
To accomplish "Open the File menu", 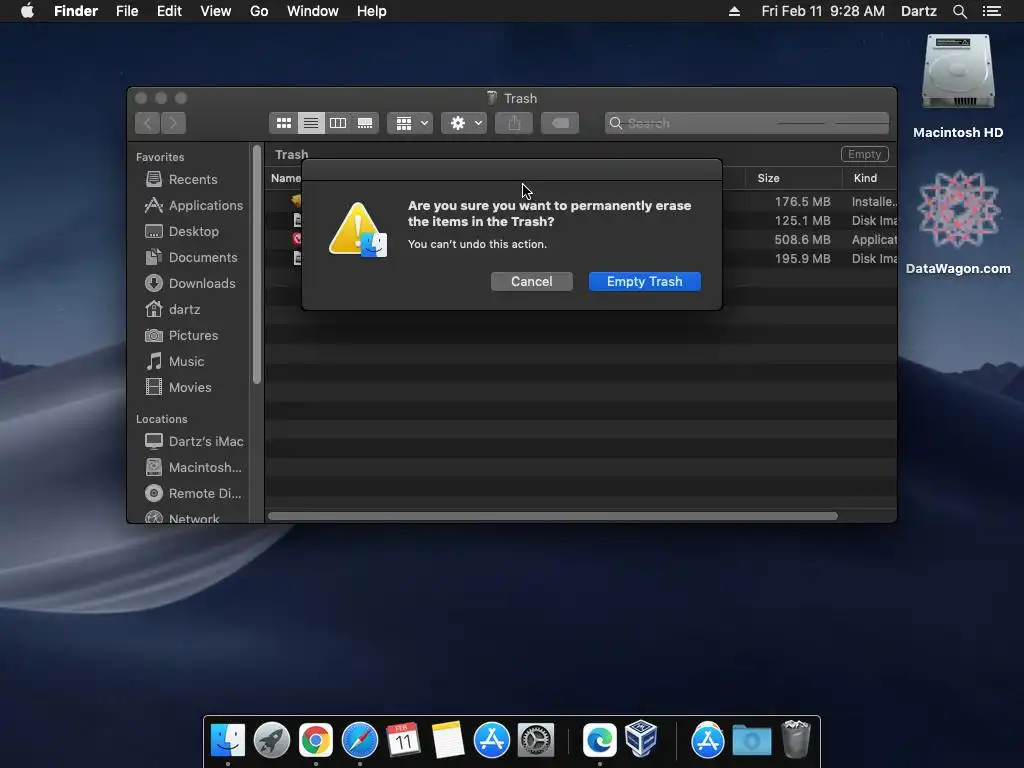I will pyautogui.click(x=127, y=11).
